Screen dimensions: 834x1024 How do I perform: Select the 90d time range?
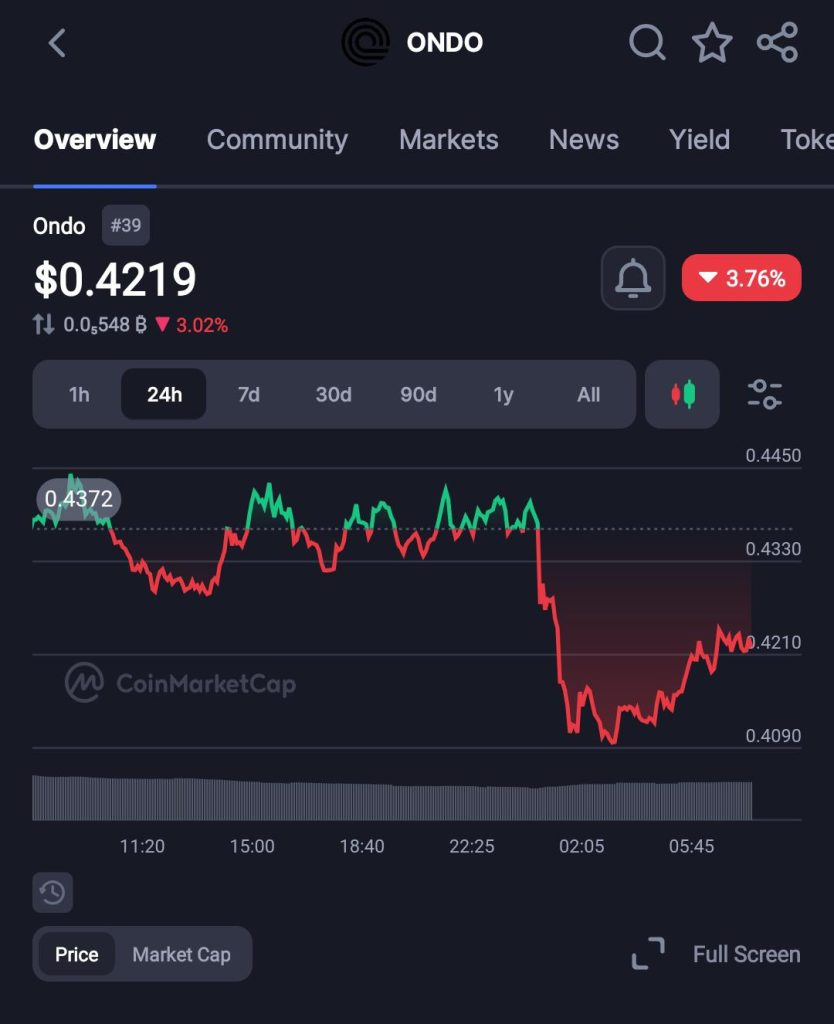point(419,394)
